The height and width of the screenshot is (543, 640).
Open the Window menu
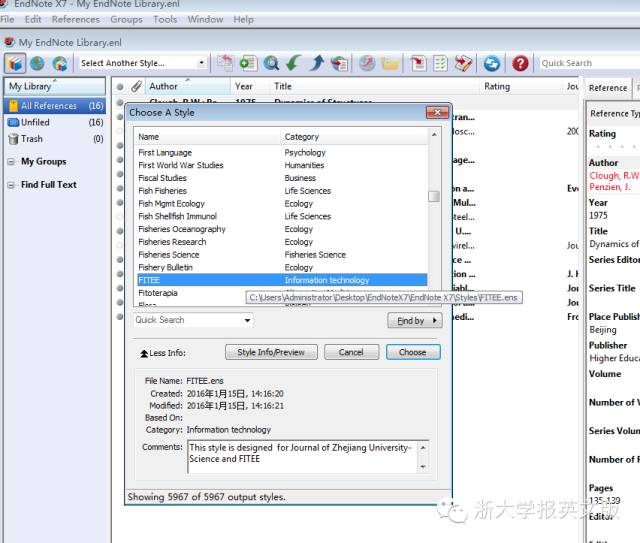(205, 19)
